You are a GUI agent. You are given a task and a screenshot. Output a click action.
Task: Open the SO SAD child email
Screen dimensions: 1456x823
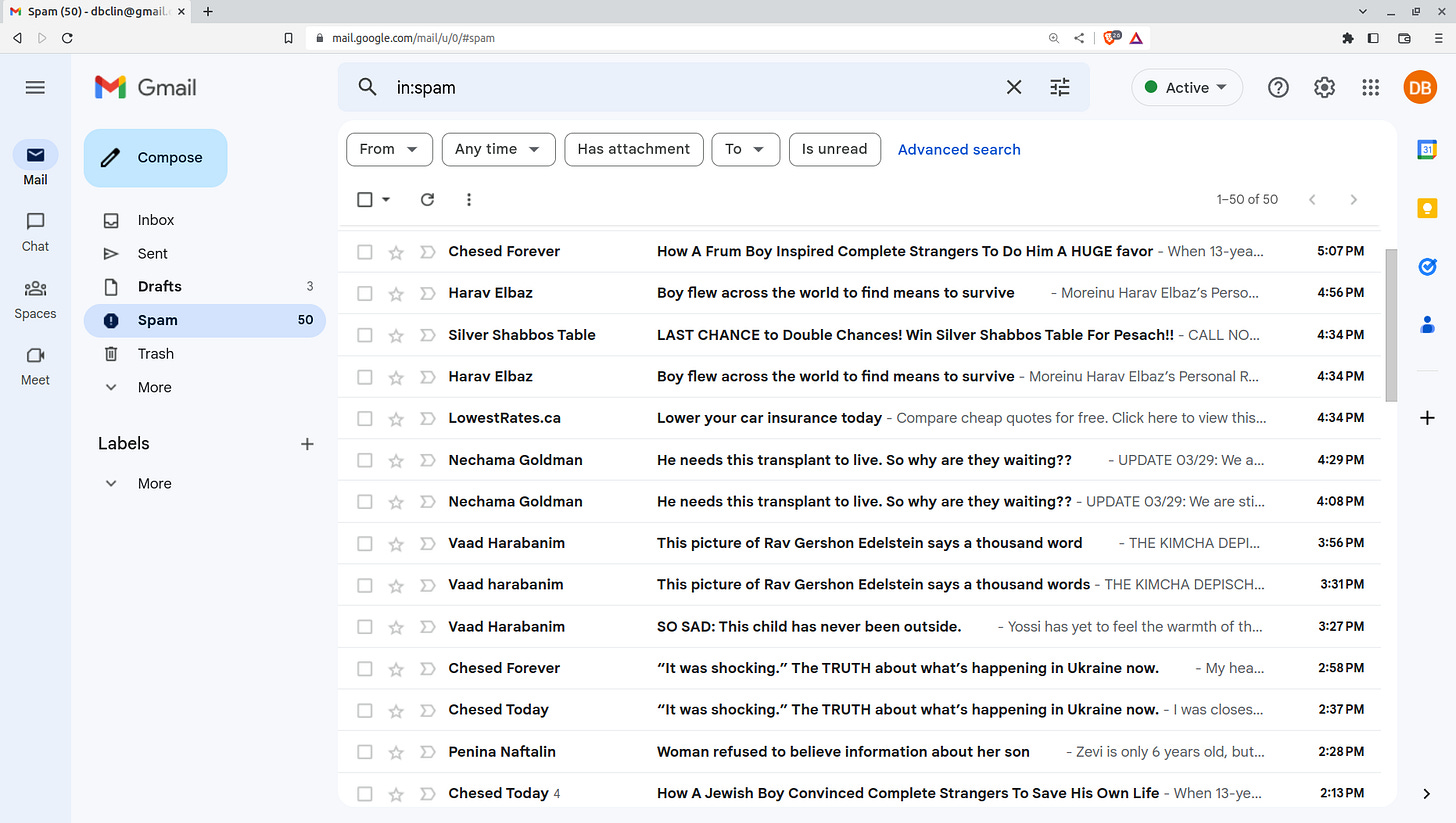(x=861, y=627)
